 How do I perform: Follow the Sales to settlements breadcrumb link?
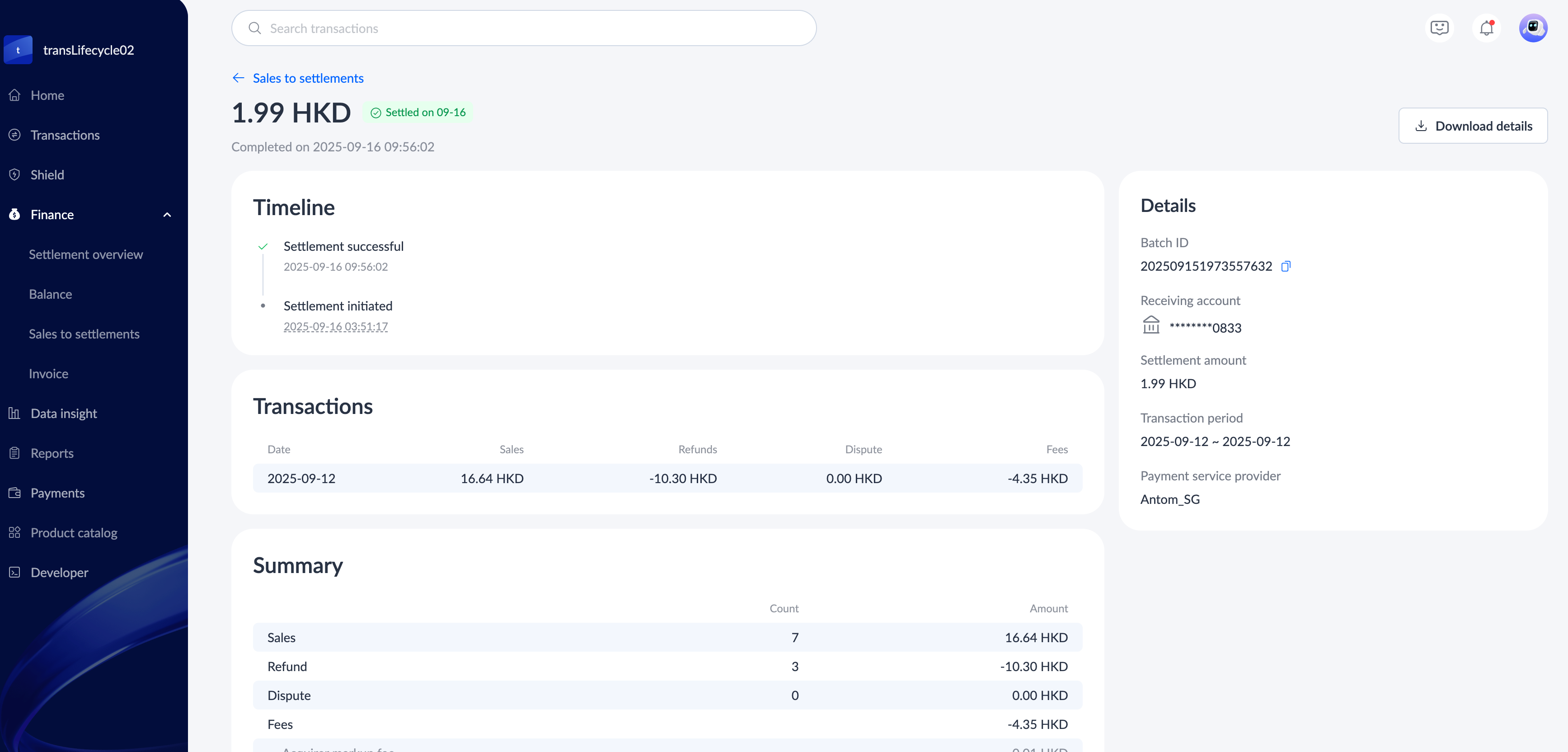coord(308,78)
